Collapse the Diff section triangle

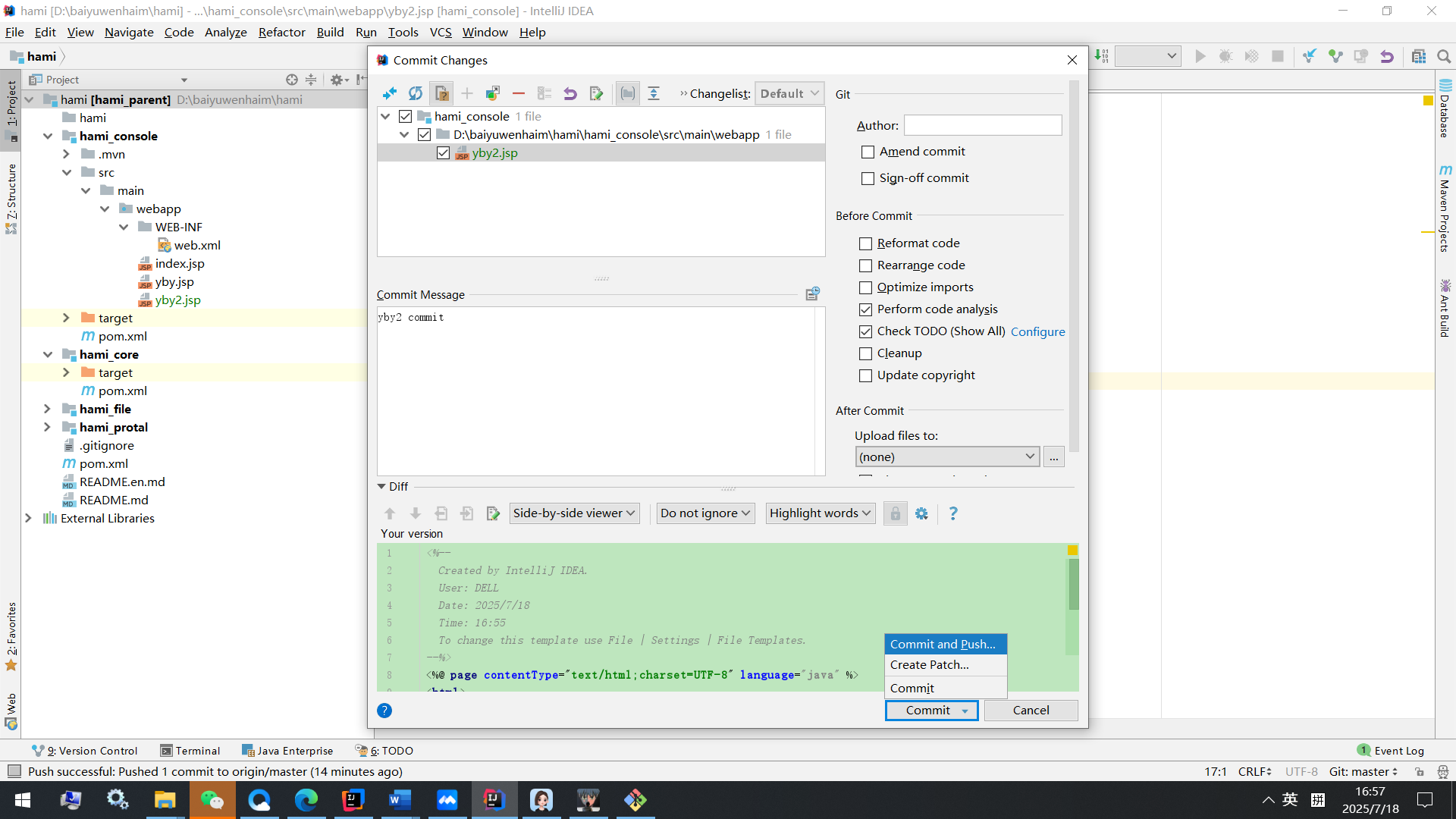(382, 486)
